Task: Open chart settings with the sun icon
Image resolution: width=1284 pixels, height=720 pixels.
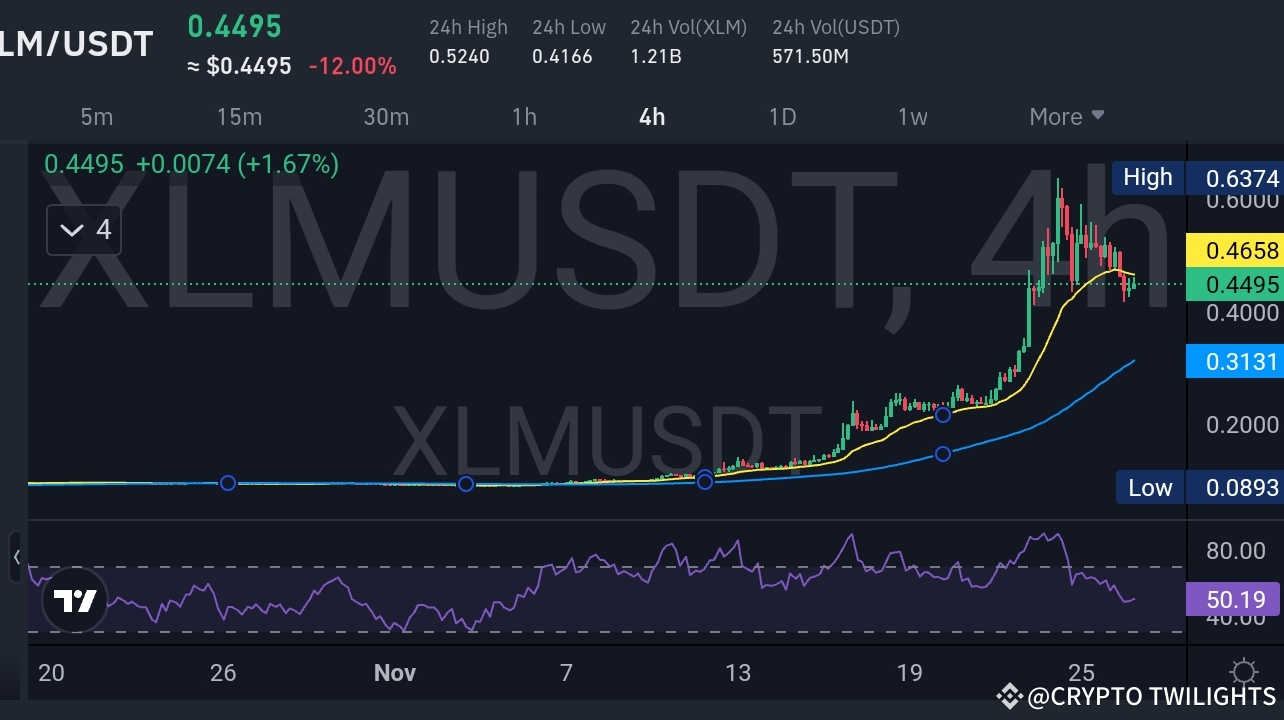Action: (x=1243, y=672)
